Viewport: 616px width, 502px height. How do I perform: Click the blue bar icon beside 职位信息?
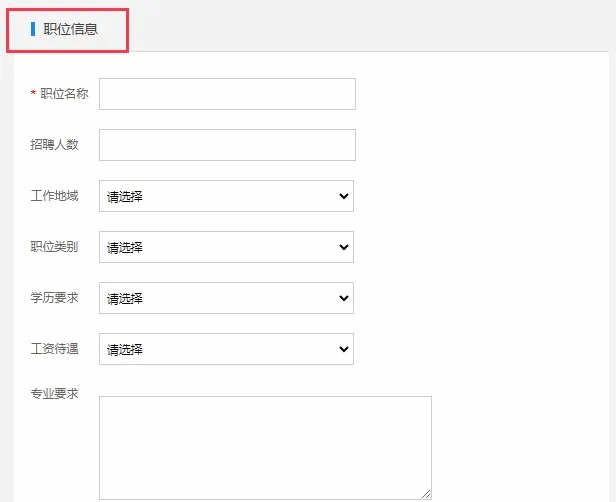point(33,29)
